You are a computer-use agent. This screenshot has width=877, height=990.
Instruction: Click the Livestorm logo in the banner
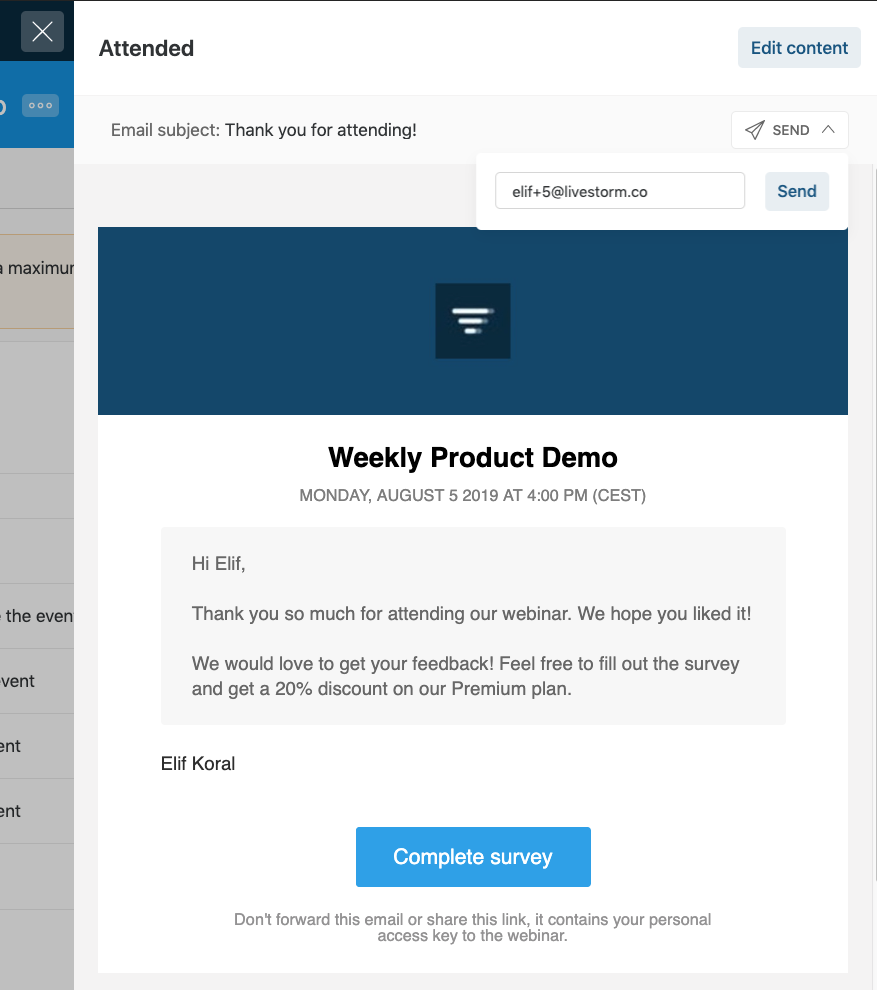[x=473, y=321]
